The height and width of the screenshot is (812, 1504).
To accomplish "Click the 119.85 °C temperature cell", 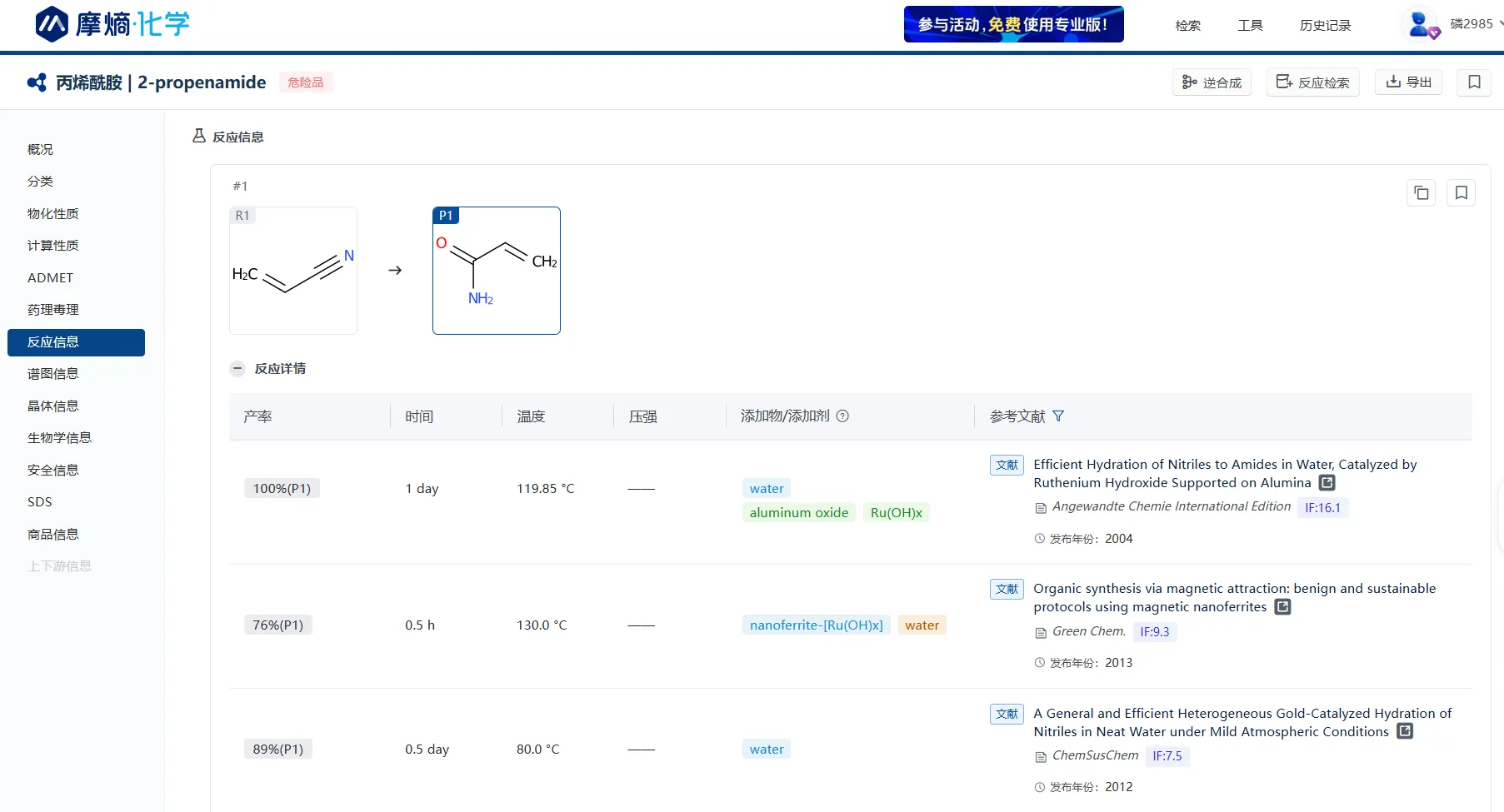I will tap(546, 488).
